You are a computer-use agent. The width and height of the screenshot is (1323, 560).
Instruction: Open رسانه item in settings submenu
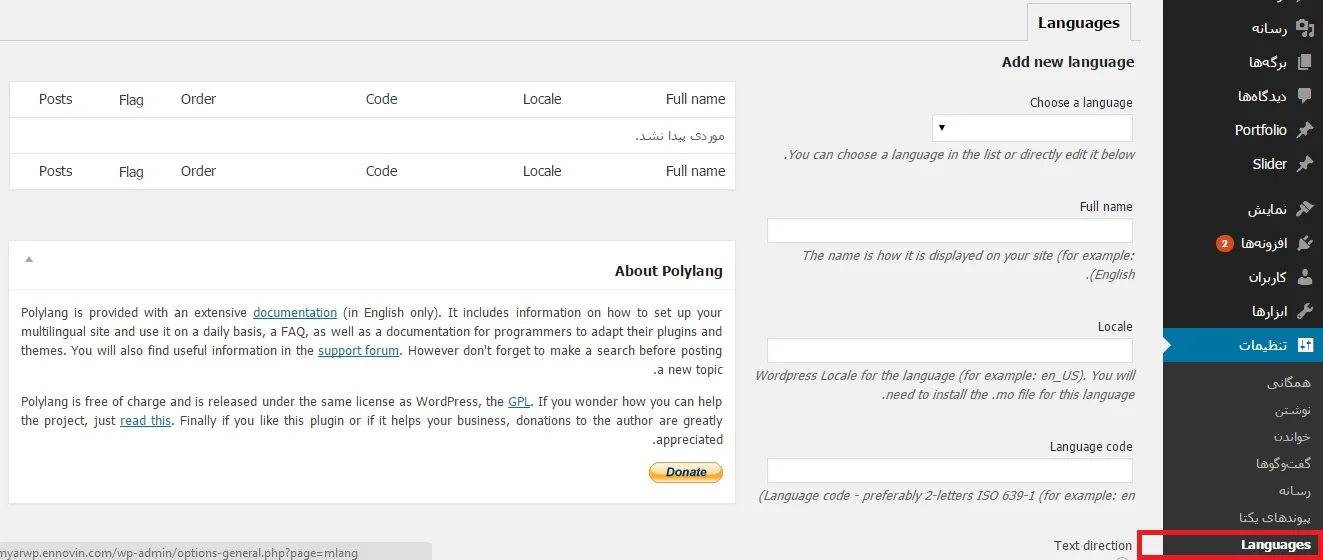(1294, 491)
